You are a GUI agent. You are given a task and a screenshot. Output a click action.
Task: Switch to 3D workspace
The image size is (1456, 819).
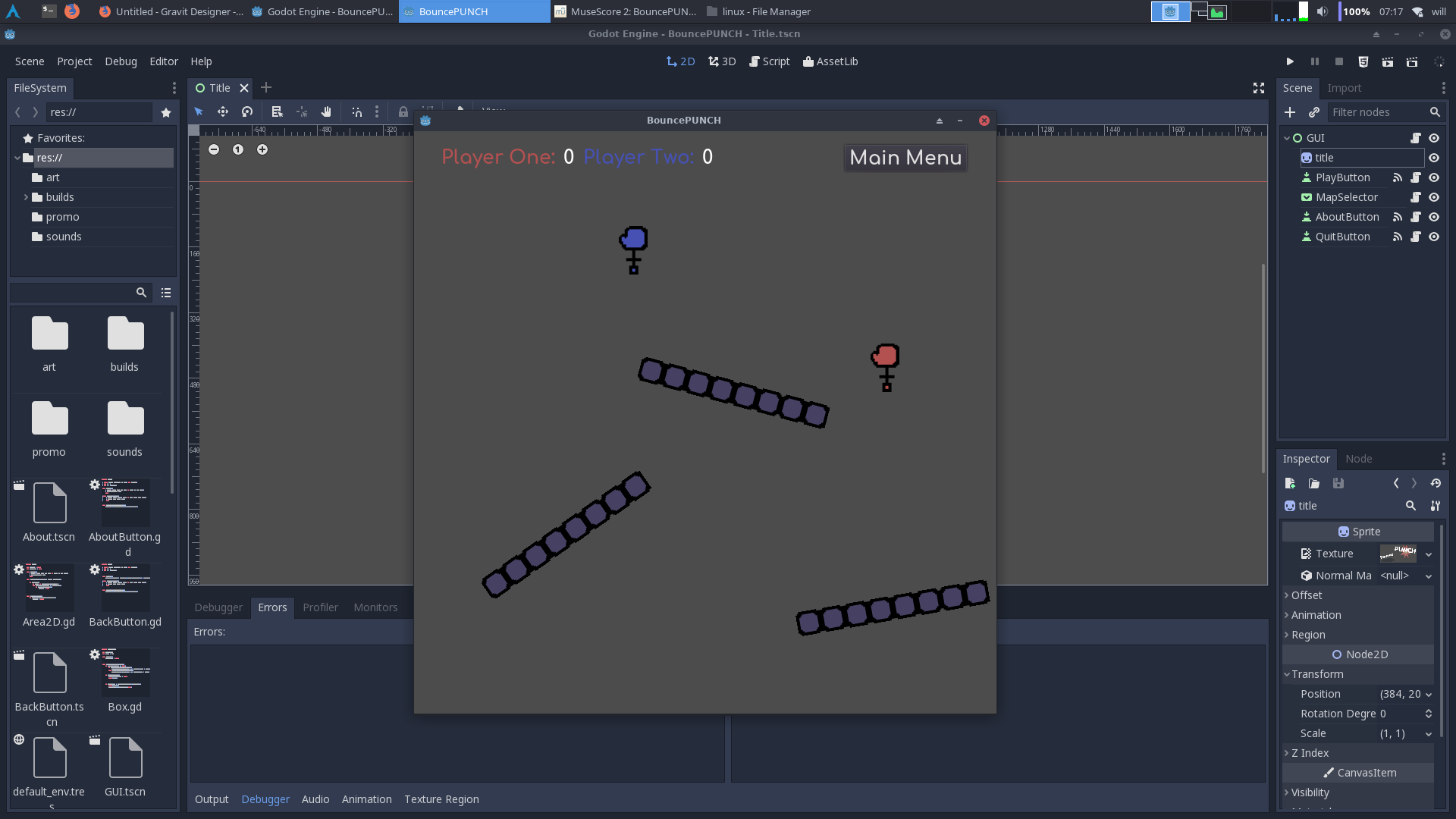pyautogui.click(x=722, y=61)
